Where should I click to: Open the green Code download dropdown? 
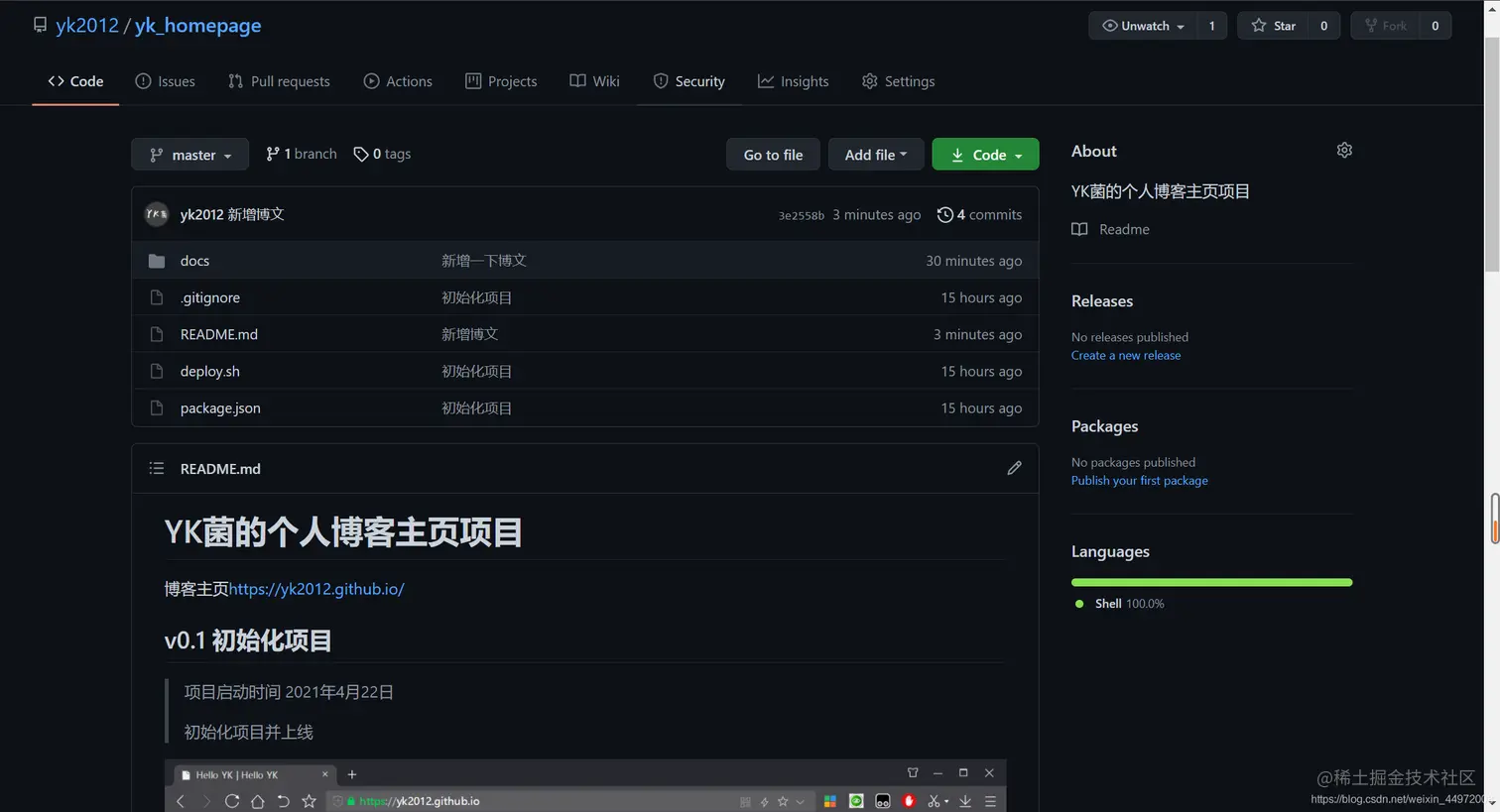(985, 155)
